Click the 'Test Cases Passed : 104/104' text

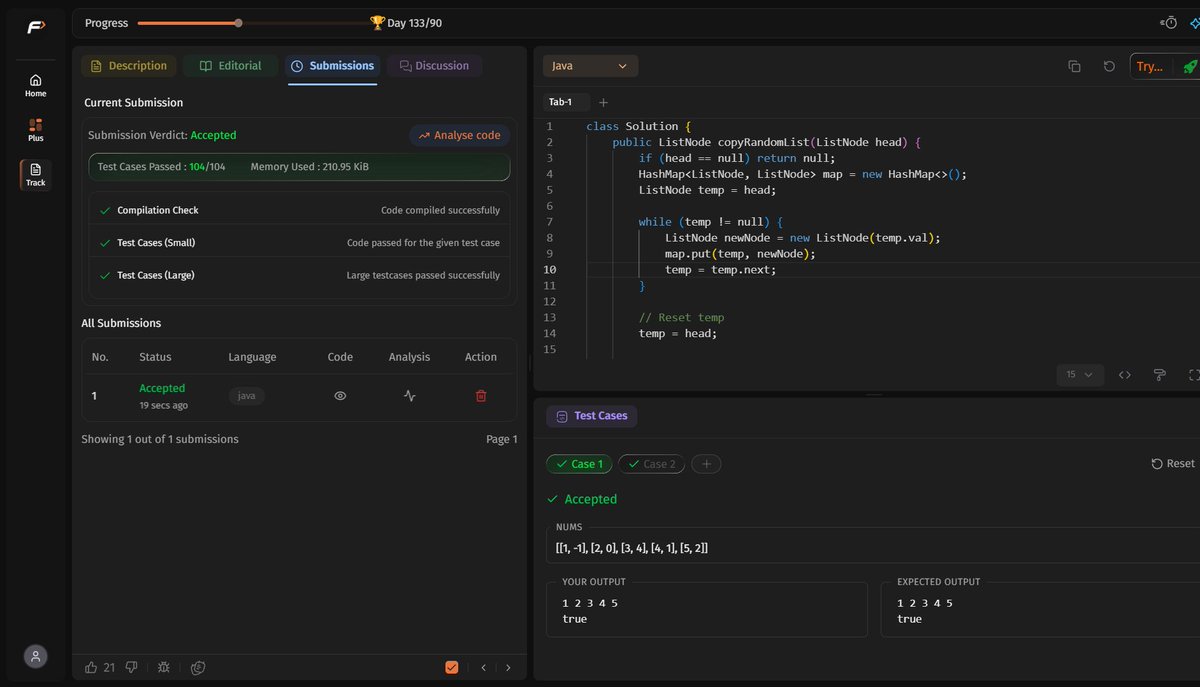tap(161, 167)
